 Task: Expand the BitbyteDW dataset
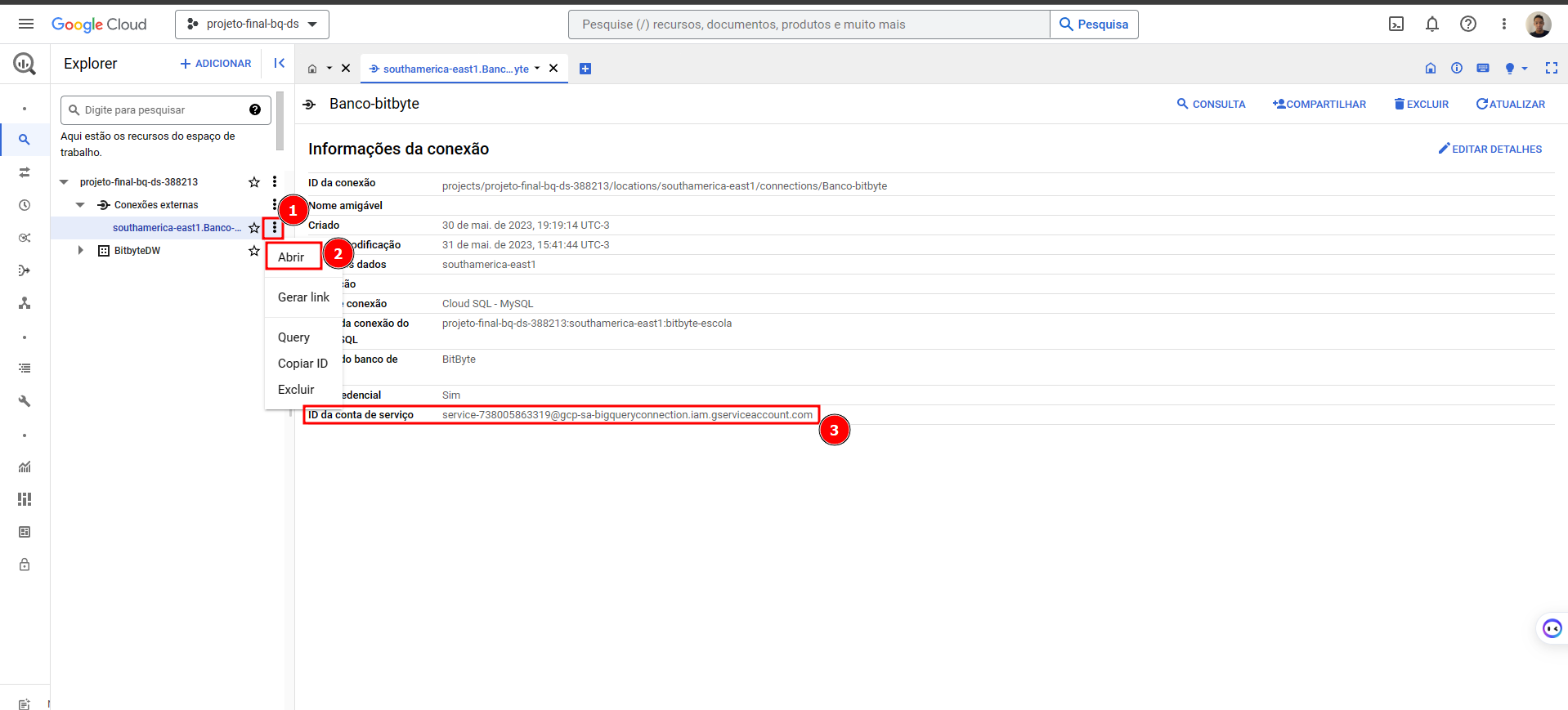click(x=80, y=251)
